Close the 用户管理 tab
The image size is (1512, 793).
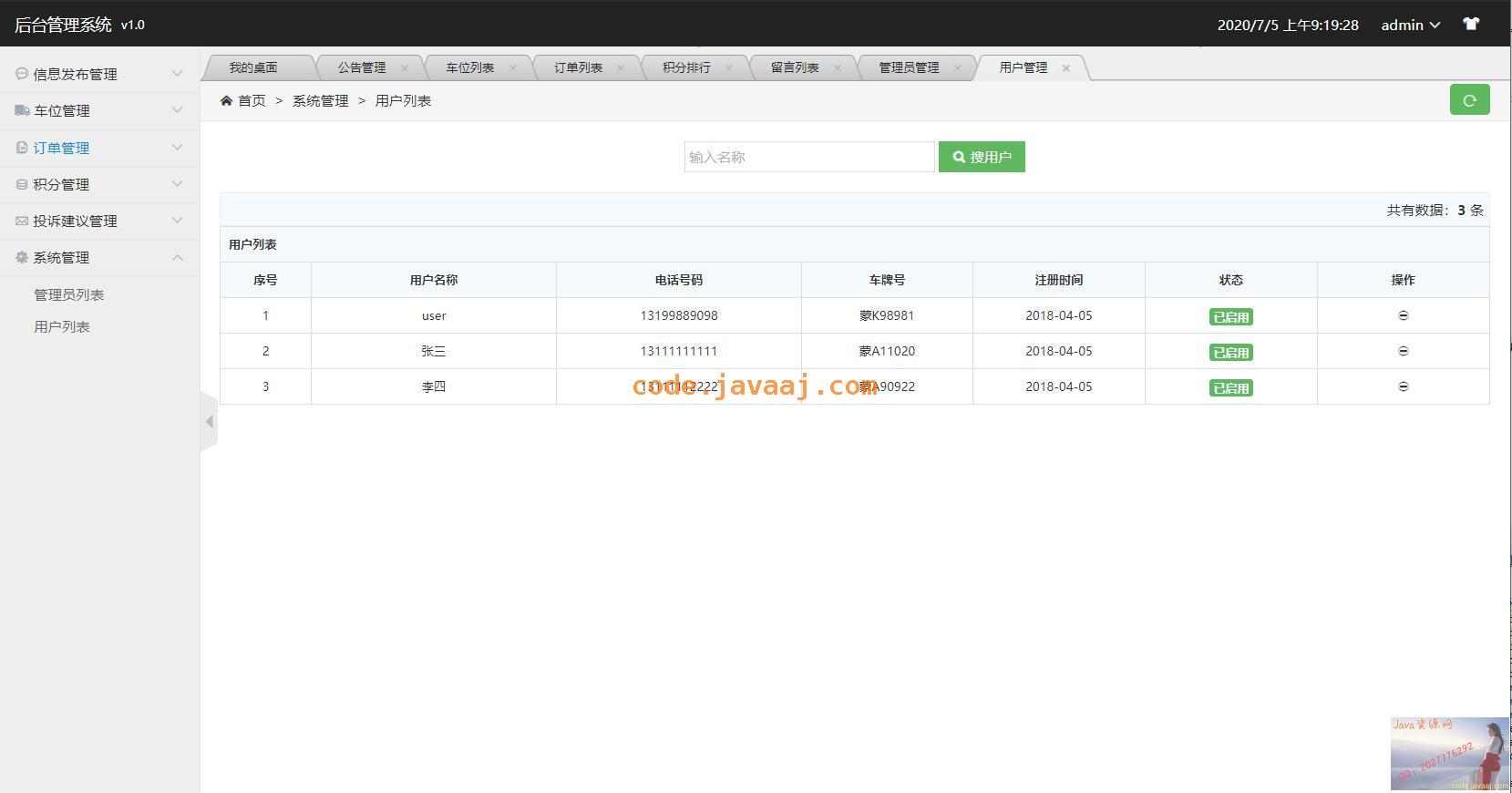coord(1066,67)
